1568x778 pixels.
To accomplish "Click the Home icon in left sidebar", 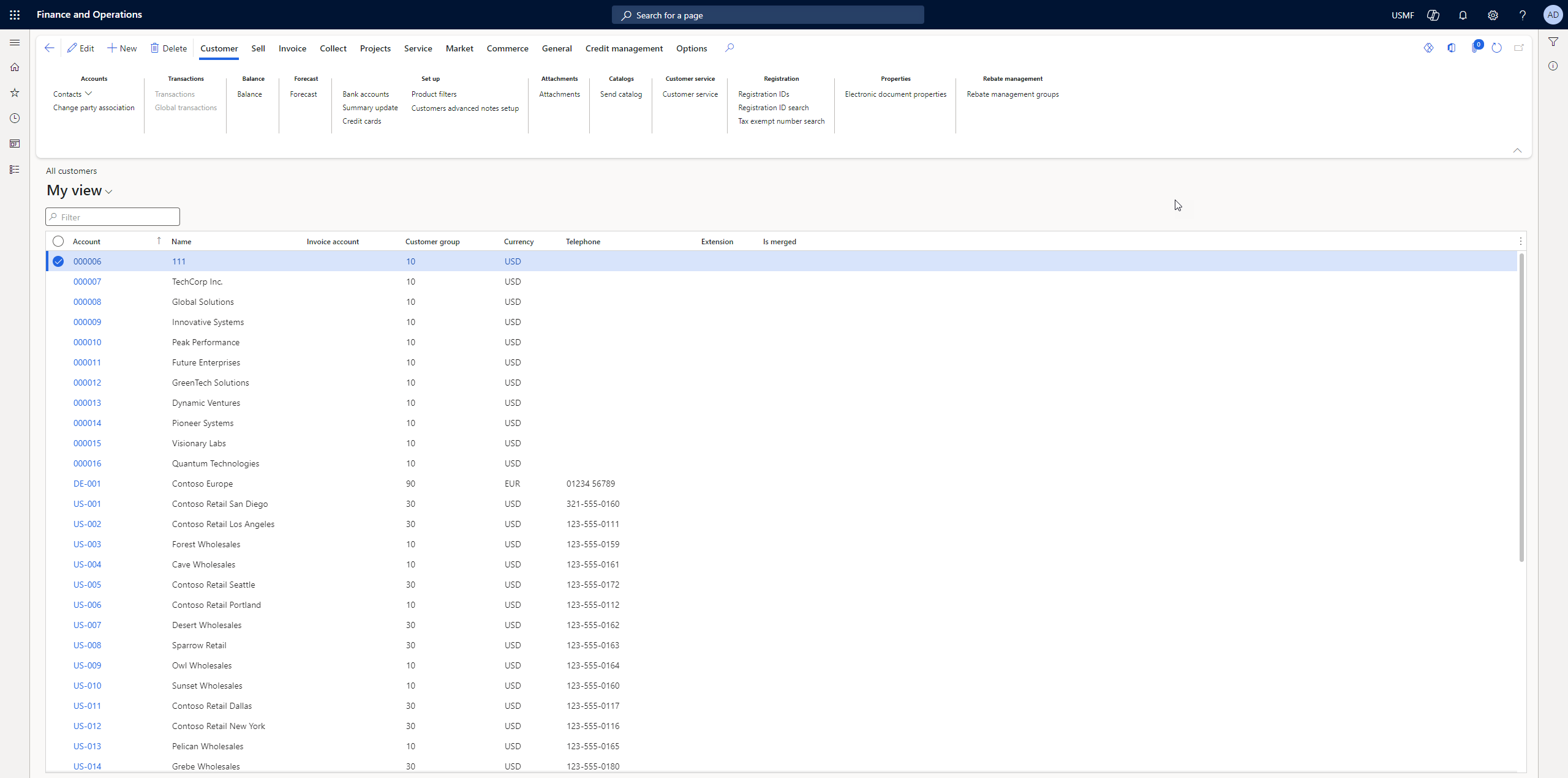I will (x=15, y=67).
